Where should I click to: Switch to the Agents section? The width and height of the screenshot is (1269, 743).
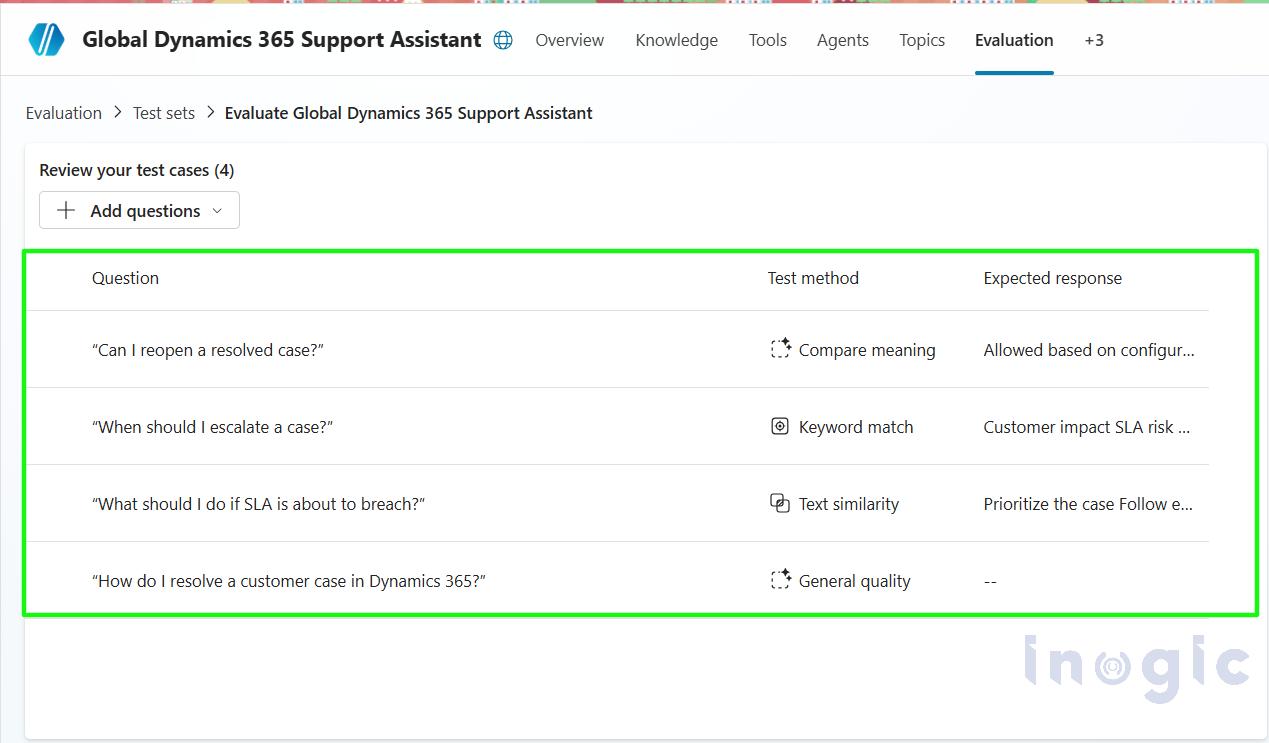[842, 40]
